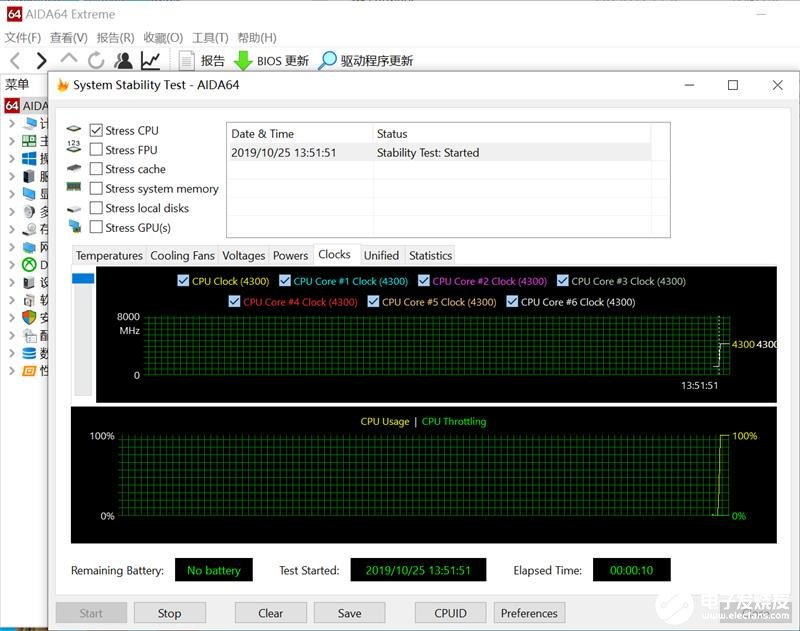
Task: Expand the network node chevron in sidebar
Action: tap(11, 247)
